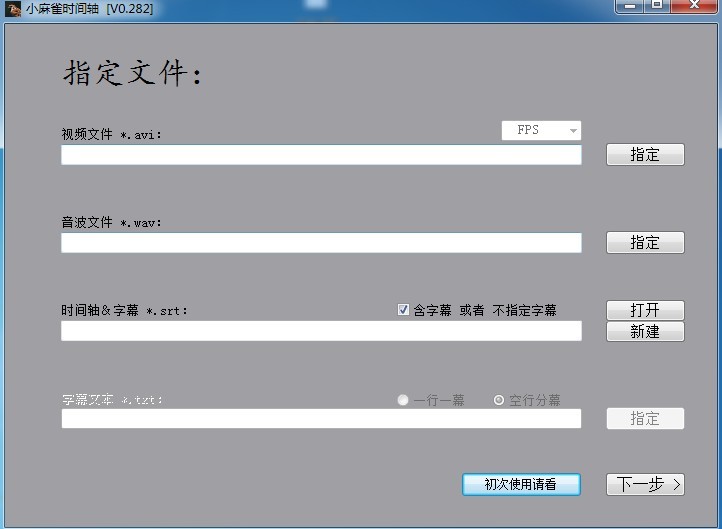Image resolution: width=722 pixels, height=529 pixels.
Task: Focus the 音波文件 *.wav path field
Action: [320, 243]
